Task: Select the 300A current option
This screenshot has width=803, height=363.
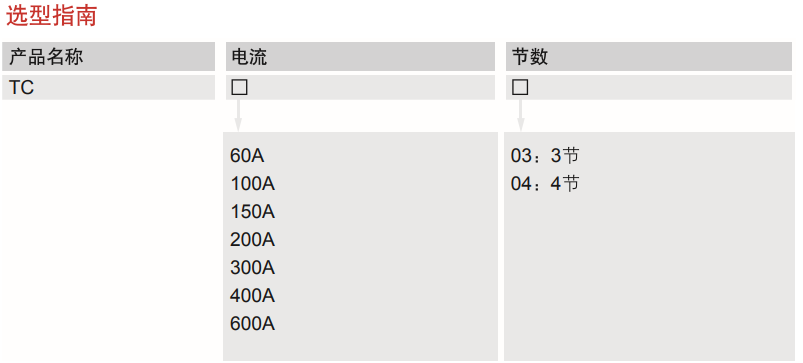Action: (252, 268)
